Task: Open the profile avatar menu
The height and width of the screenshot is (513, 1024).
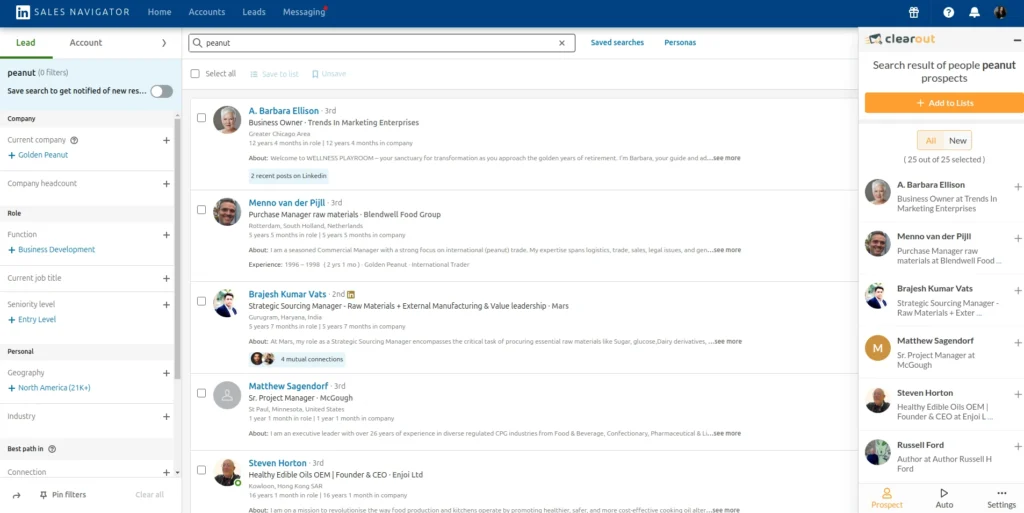Action: (x=1000, y=12)
